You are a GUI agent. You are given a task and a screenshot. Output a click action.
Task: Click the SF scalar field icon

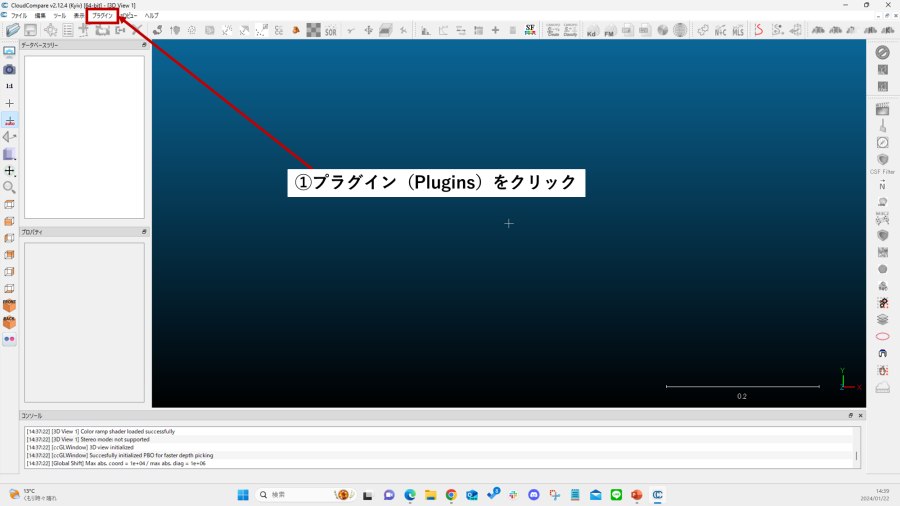tap(530, 30)
